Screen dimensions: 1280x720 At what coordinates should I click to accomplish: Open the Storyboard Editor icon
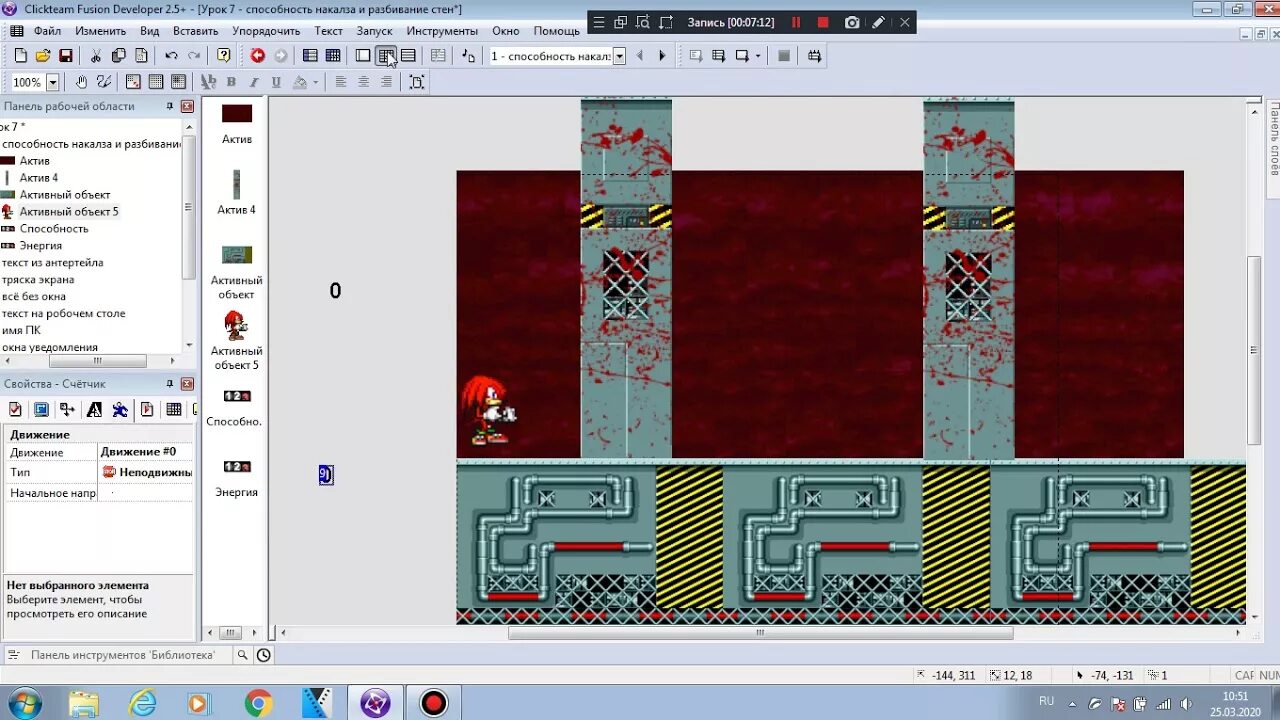pos(310,56)
